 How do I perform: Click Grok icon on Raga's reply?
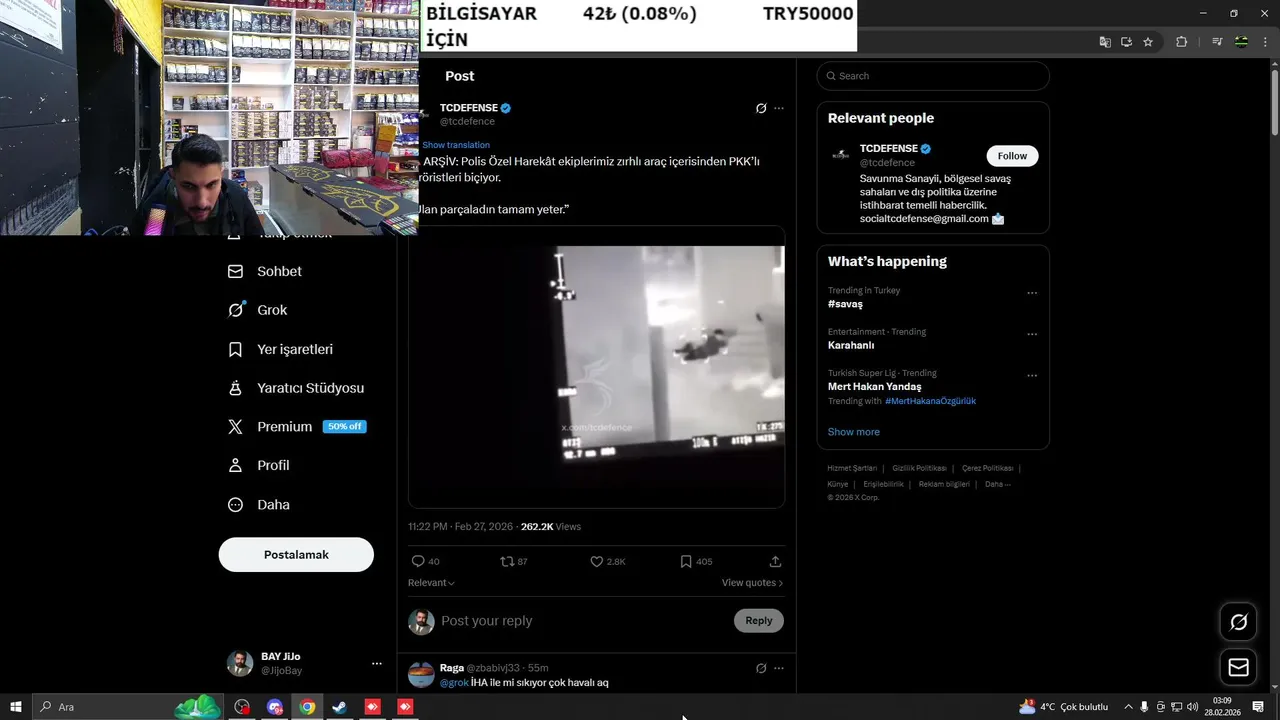coord(761,668)
